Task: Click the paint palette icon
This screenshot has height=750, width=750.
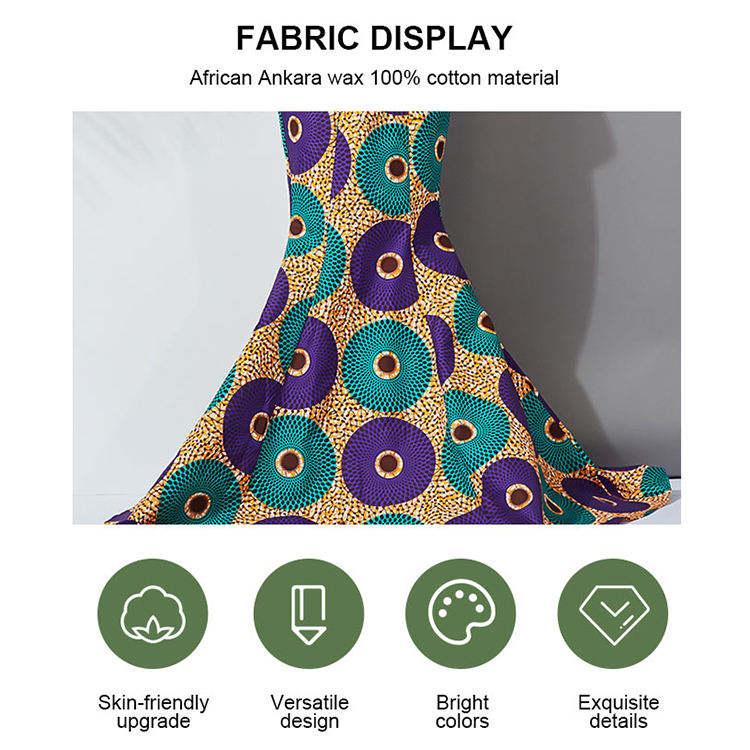Action: tap(461, 614)
